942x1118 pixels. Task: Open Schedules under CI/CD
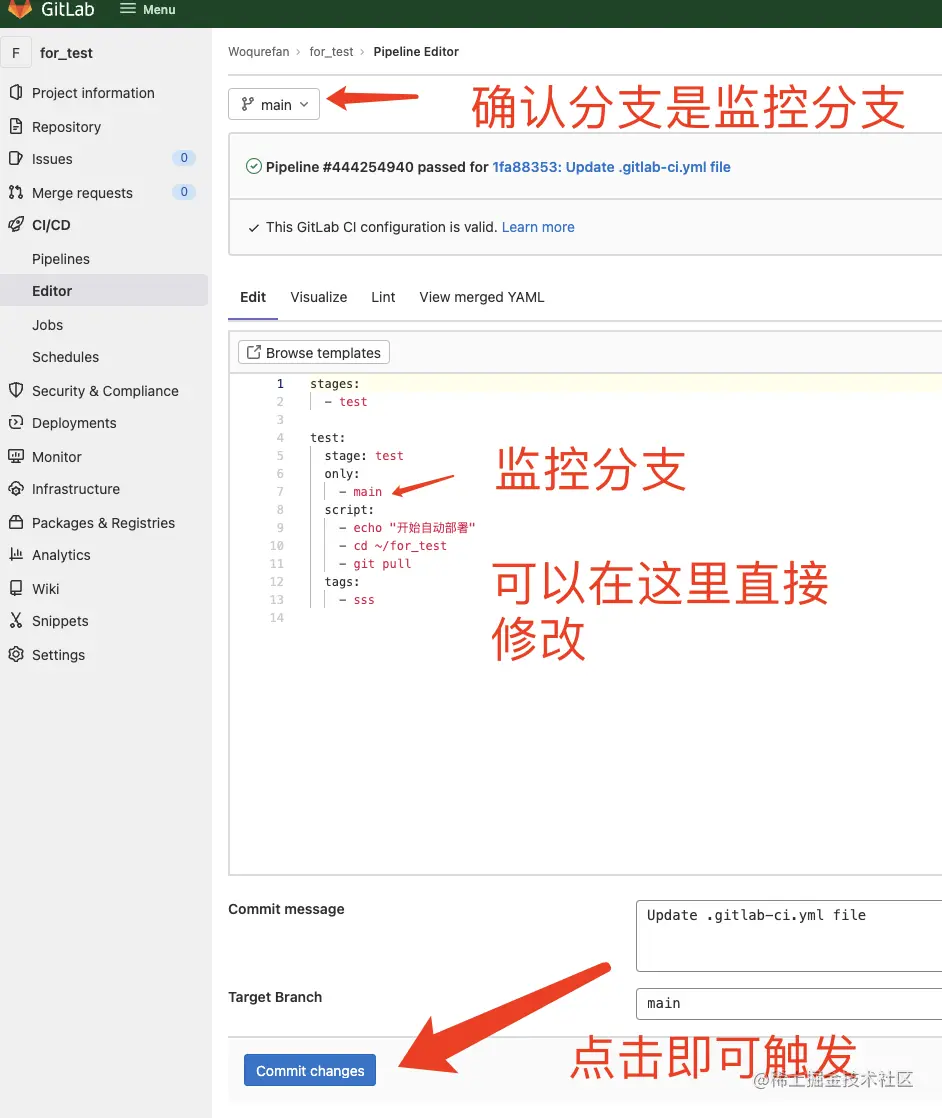click(65, 357)
